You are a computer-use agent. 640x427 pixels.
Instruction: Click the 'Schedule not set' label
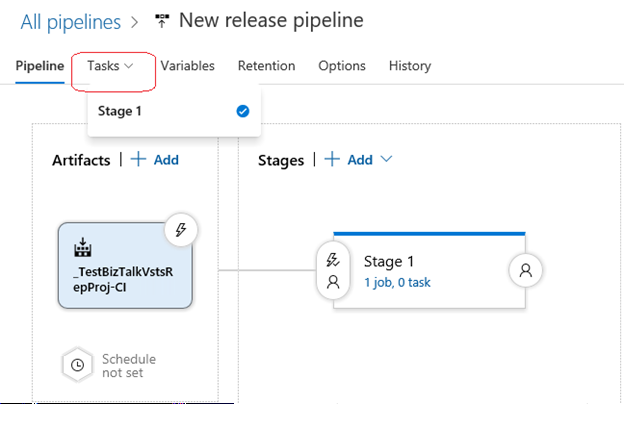[x=128, y=366]
